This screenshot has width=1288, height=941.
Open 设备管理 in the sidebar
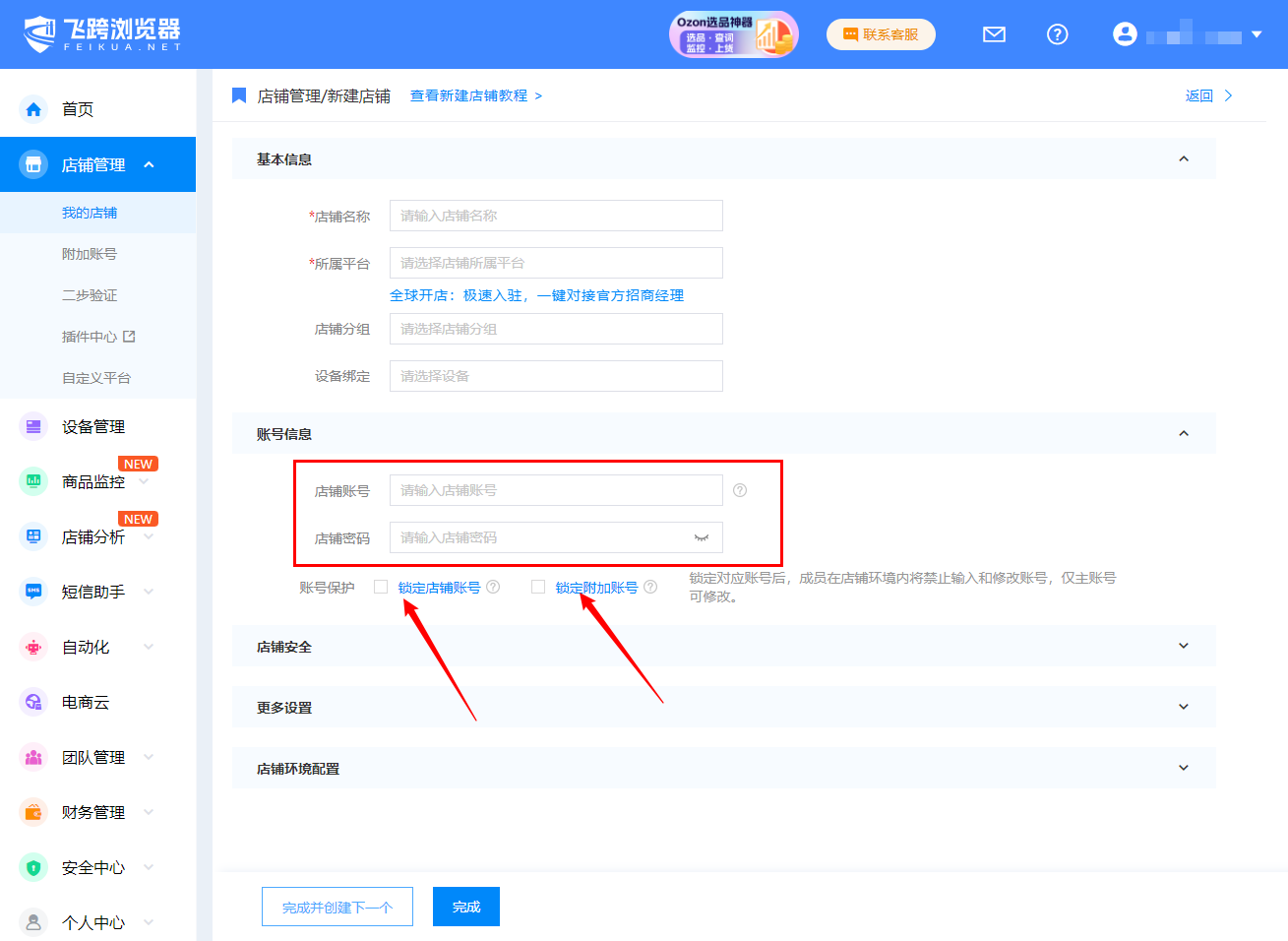tap(93, 427)
